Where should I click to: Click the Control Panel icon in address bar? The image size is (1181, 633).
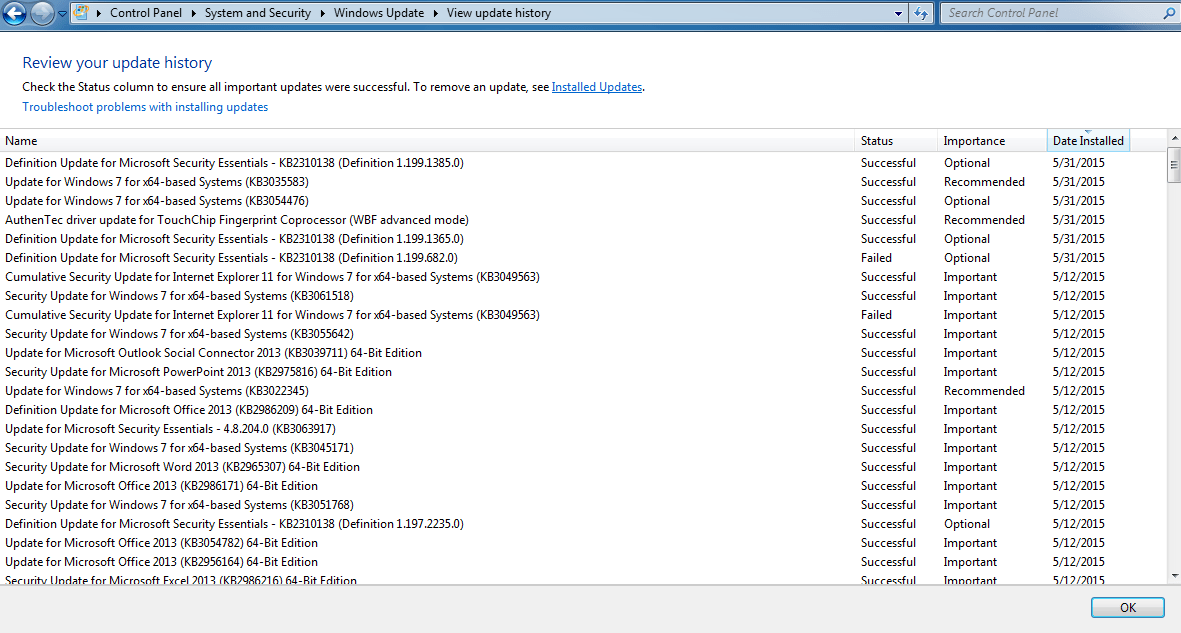pyautogui.click(x=81, y=13)
